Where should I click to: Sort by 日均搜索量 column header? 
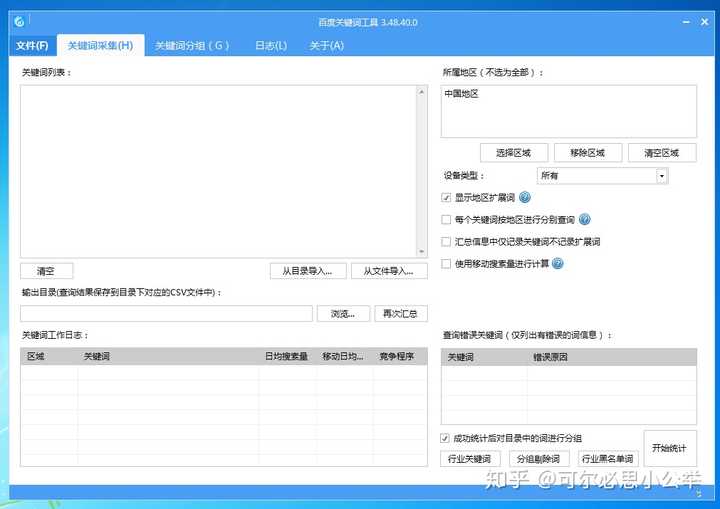287,356
